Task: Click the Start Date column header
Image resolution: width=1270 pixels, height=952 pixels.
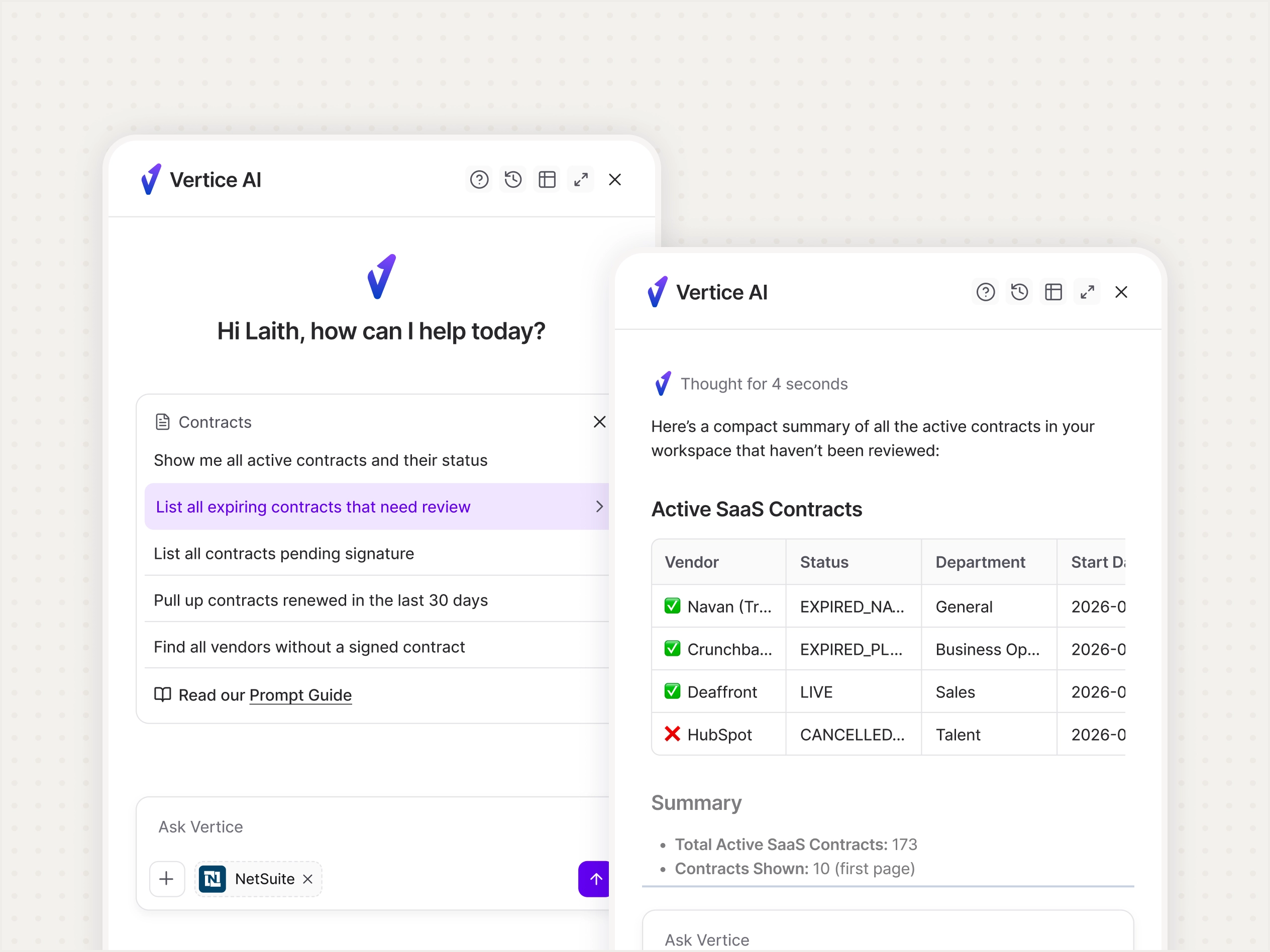Action: point(1091,562)
